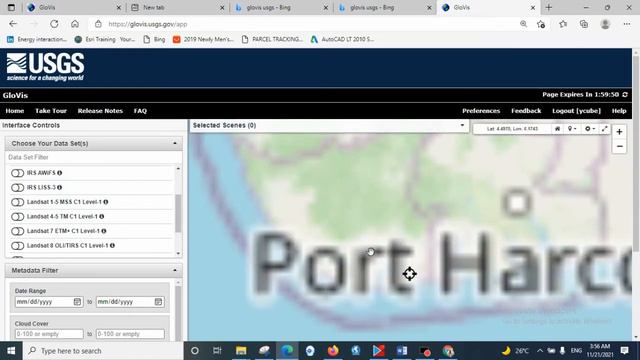This screenshot has height=360, width=640.
Task: Open the Take Tour menu item
Action: click(51, 111)
